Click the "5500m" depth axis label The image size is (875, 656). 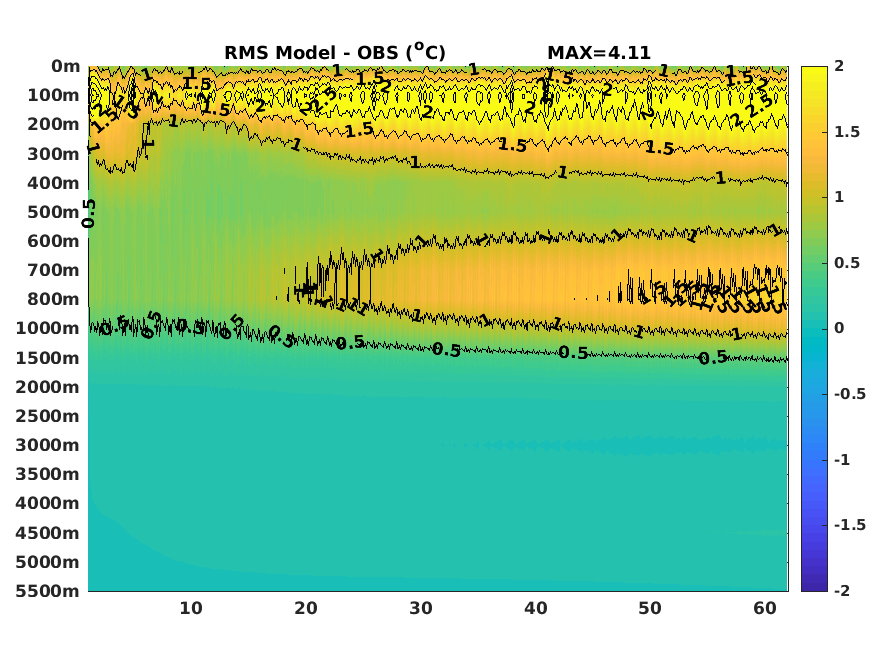coord(48,591)
